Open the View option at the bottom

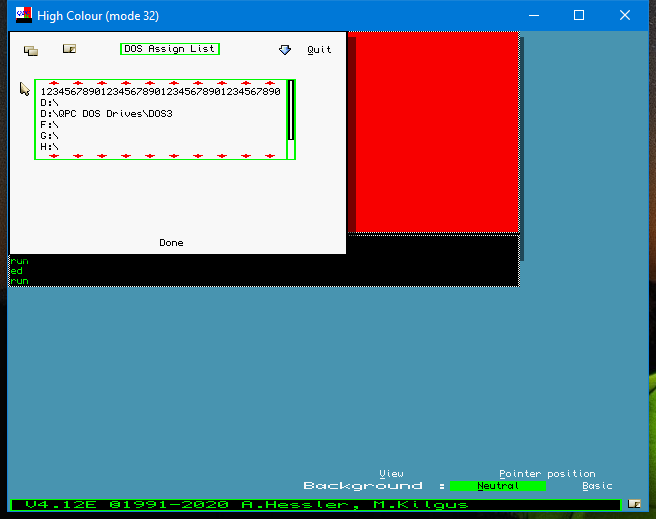pos(391,474)
